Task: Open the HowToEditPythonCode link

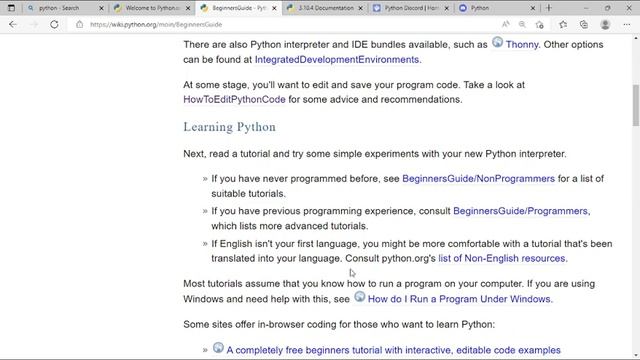Action: [234, 99]
